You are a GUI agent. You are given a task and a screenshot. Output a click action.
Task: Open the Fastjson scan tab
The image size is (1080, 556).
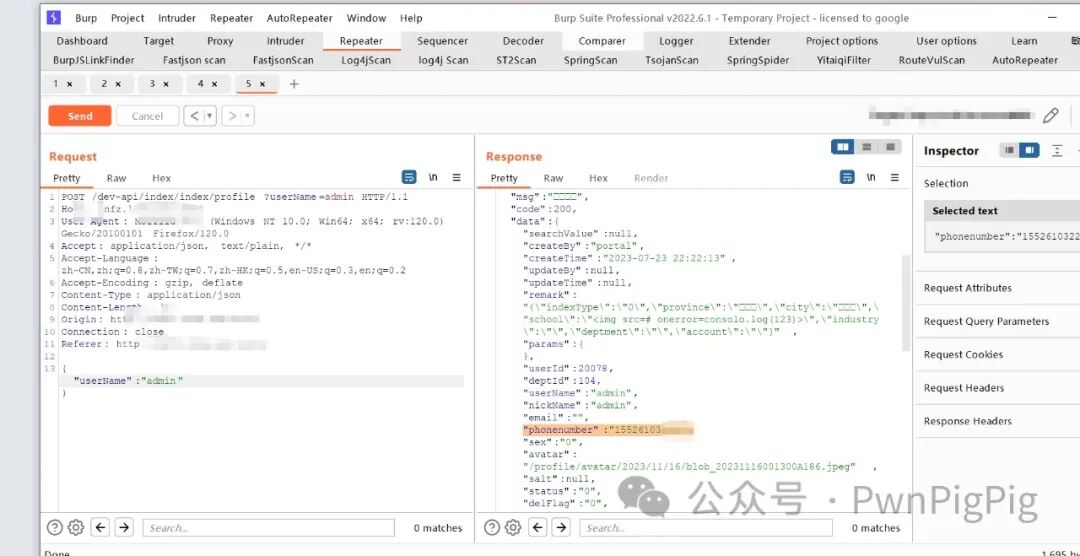pyautogui.click(x=194, y=60)
